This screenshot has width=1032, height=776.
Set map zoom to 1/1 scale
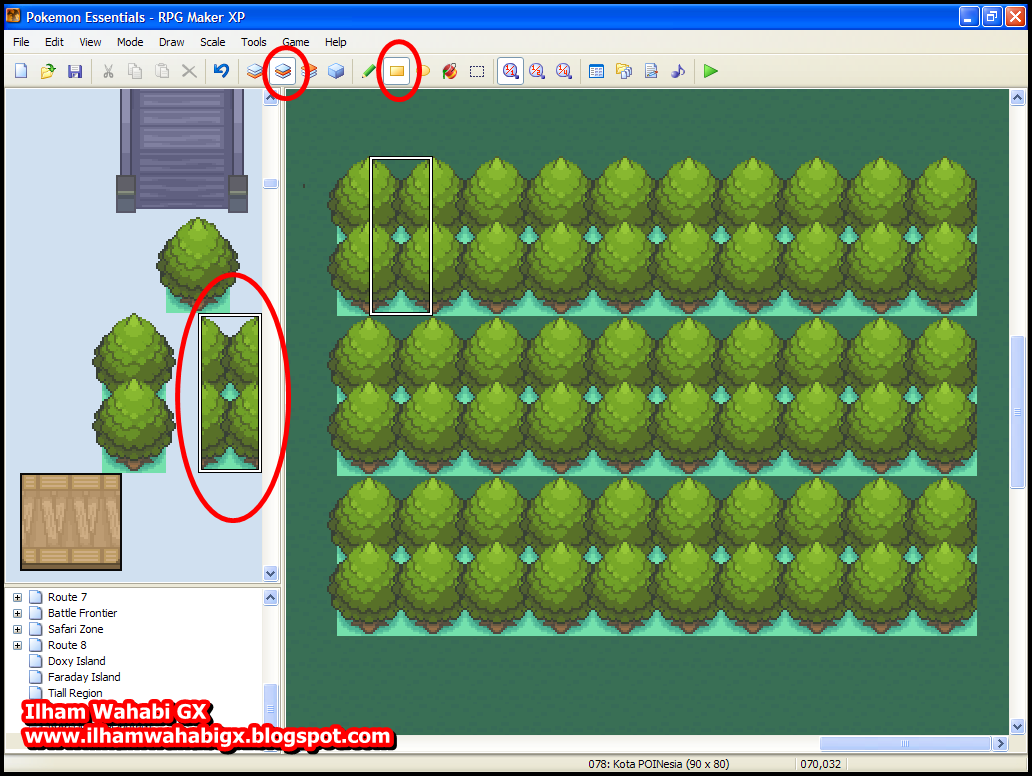510,70
